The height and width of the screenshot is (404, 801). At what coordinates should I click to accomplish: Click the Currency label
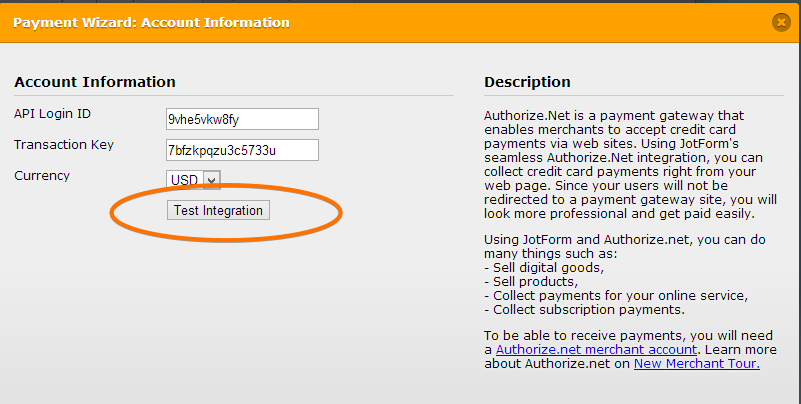tap(42, 176)
